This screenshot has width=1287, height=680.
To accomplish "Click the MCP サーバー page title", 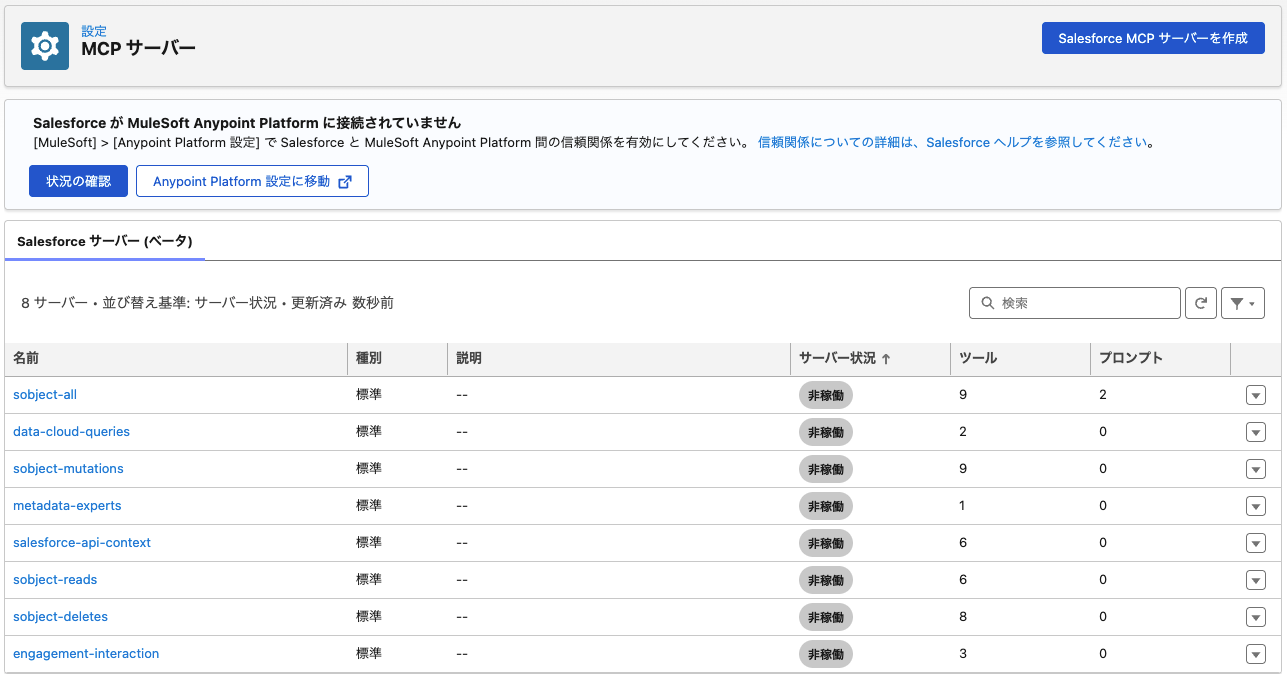I will point(138,48).
